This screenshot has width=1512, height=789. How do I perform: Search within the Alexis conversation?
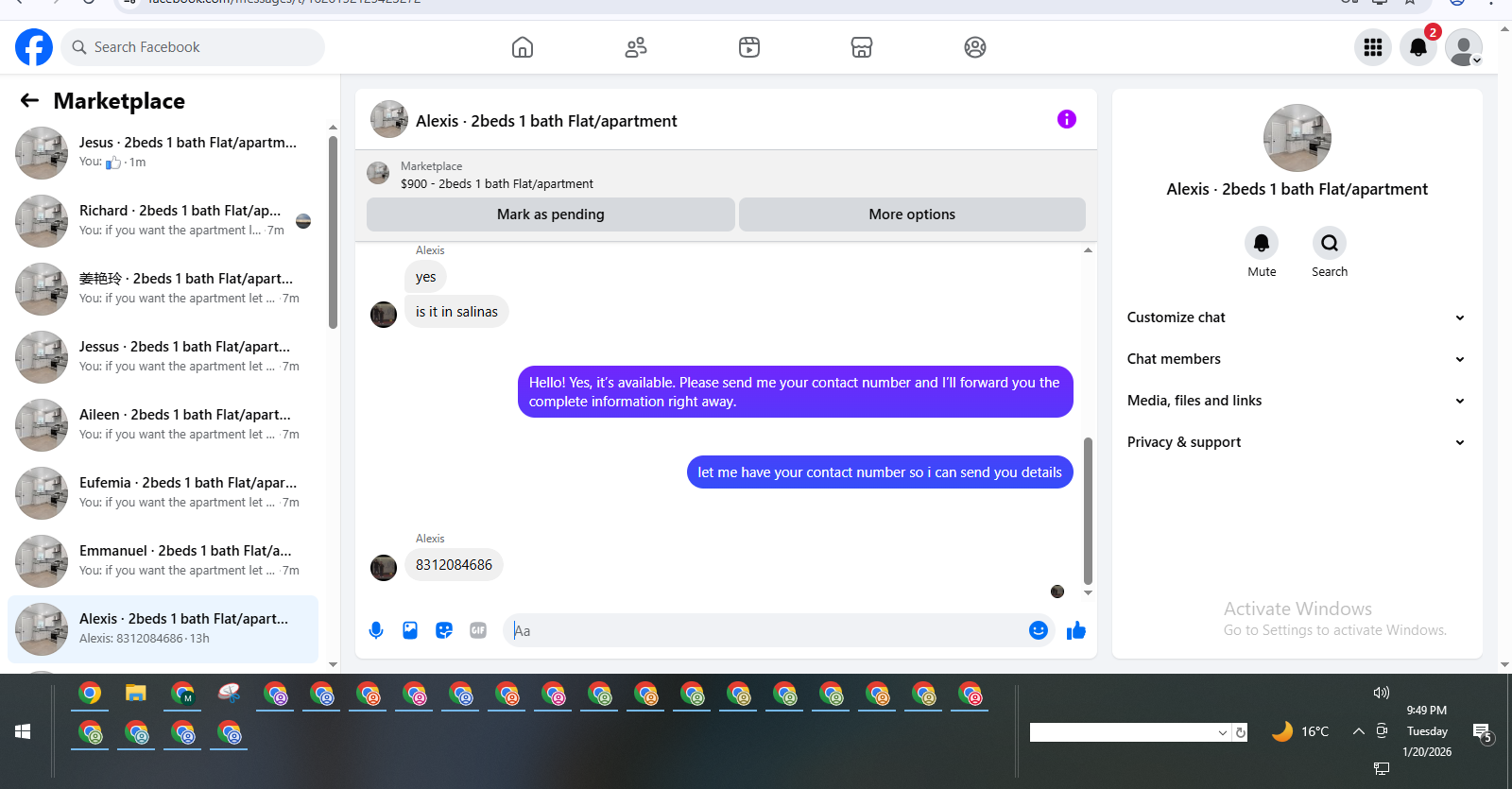pos(1330,243)
